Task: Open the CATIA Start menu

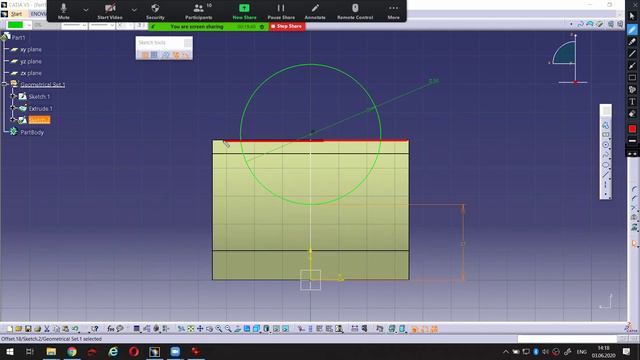Action: point(16,14)
